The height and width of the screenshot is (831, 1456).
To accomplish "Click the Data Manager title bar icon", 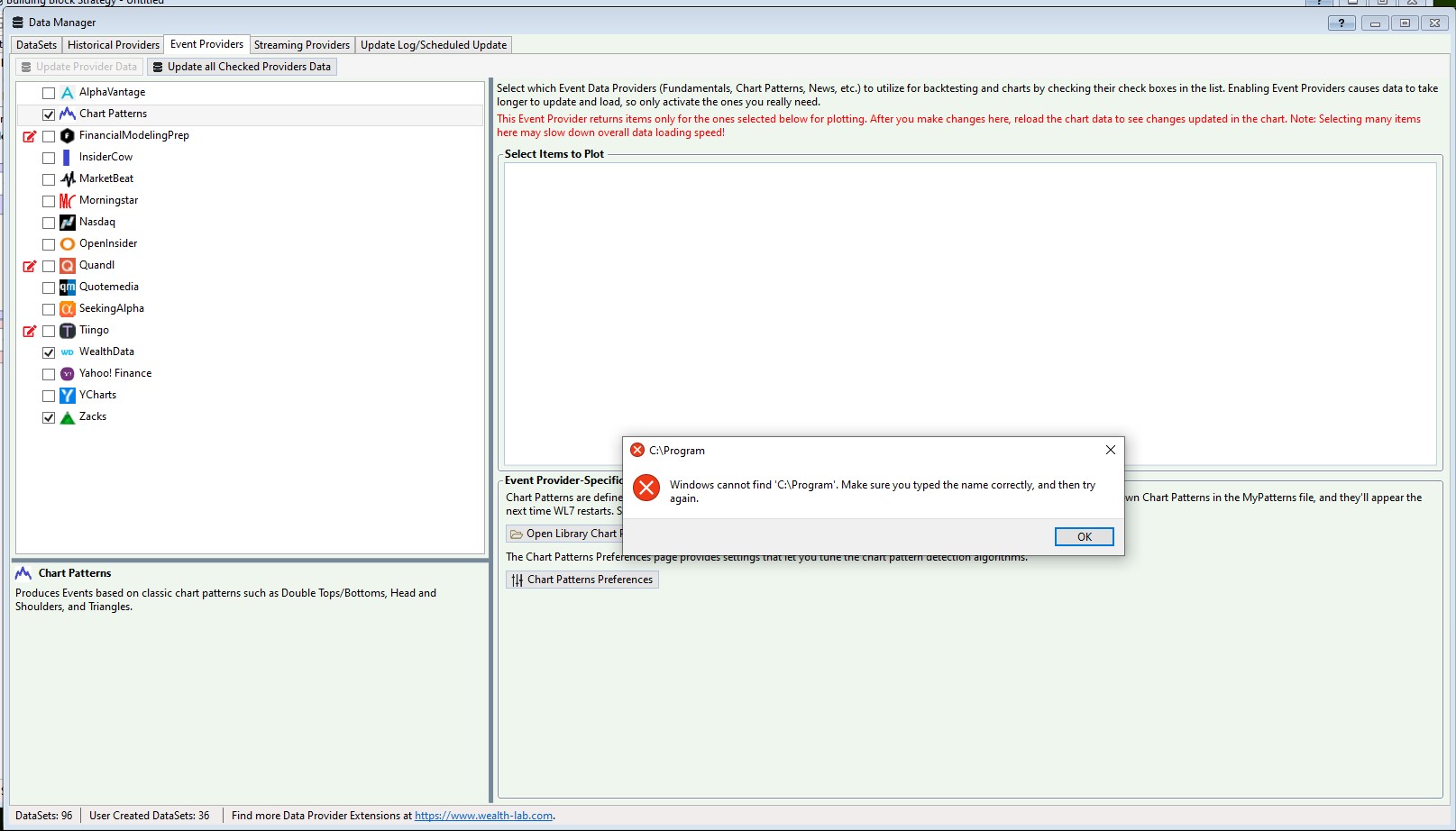I will 18,23.
